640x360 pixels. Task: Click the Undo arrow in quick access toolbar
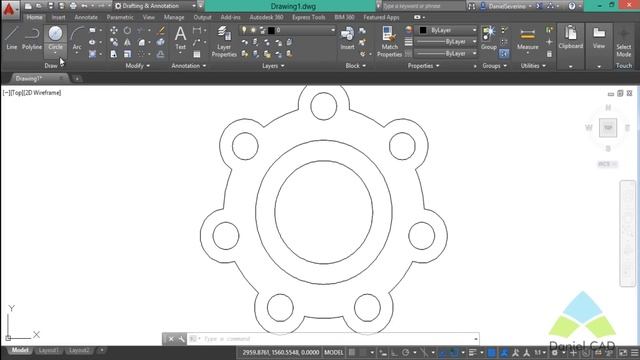(x=84, y=6)
